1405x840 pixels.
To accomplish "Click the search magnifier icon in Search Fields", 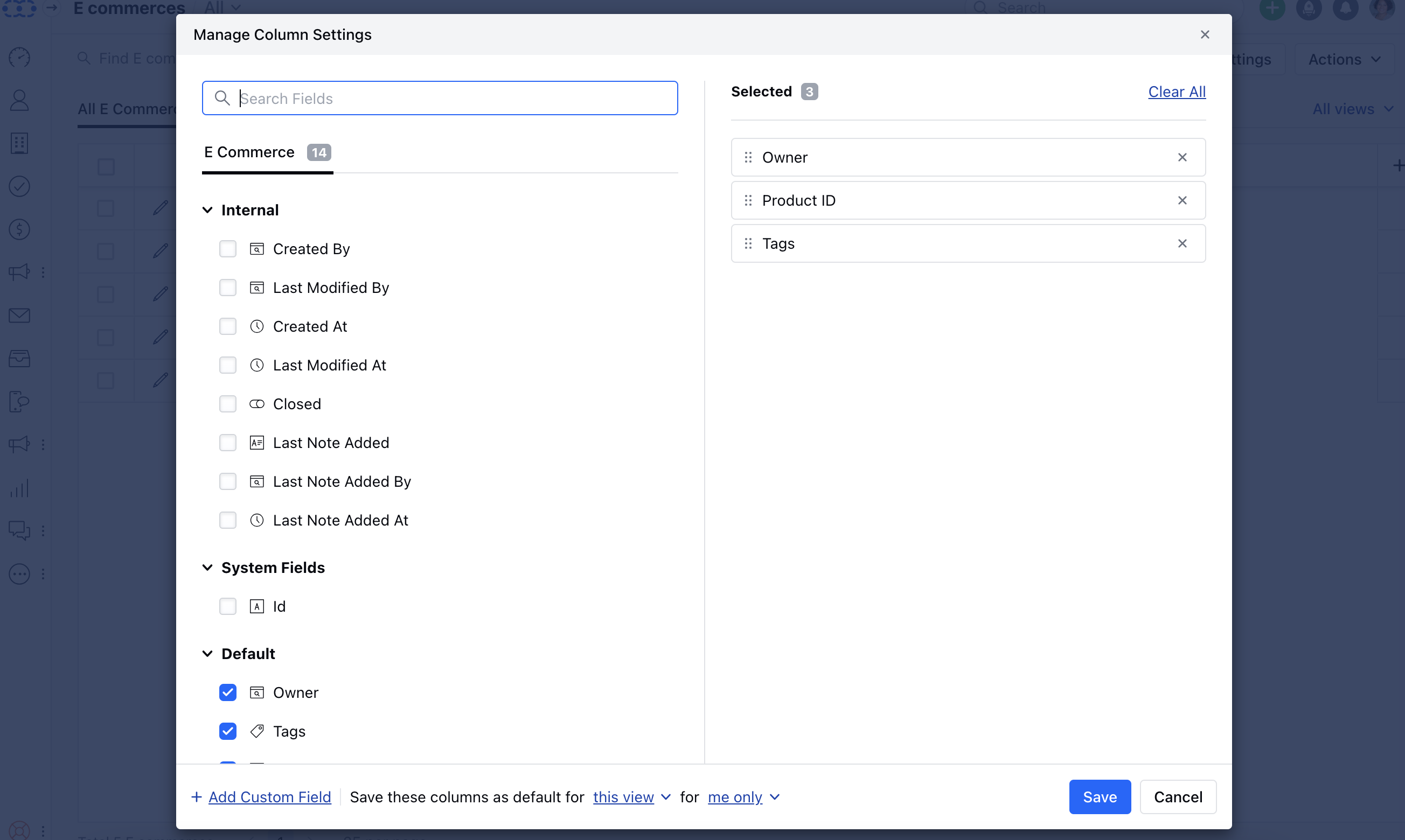I will (222, 98).
